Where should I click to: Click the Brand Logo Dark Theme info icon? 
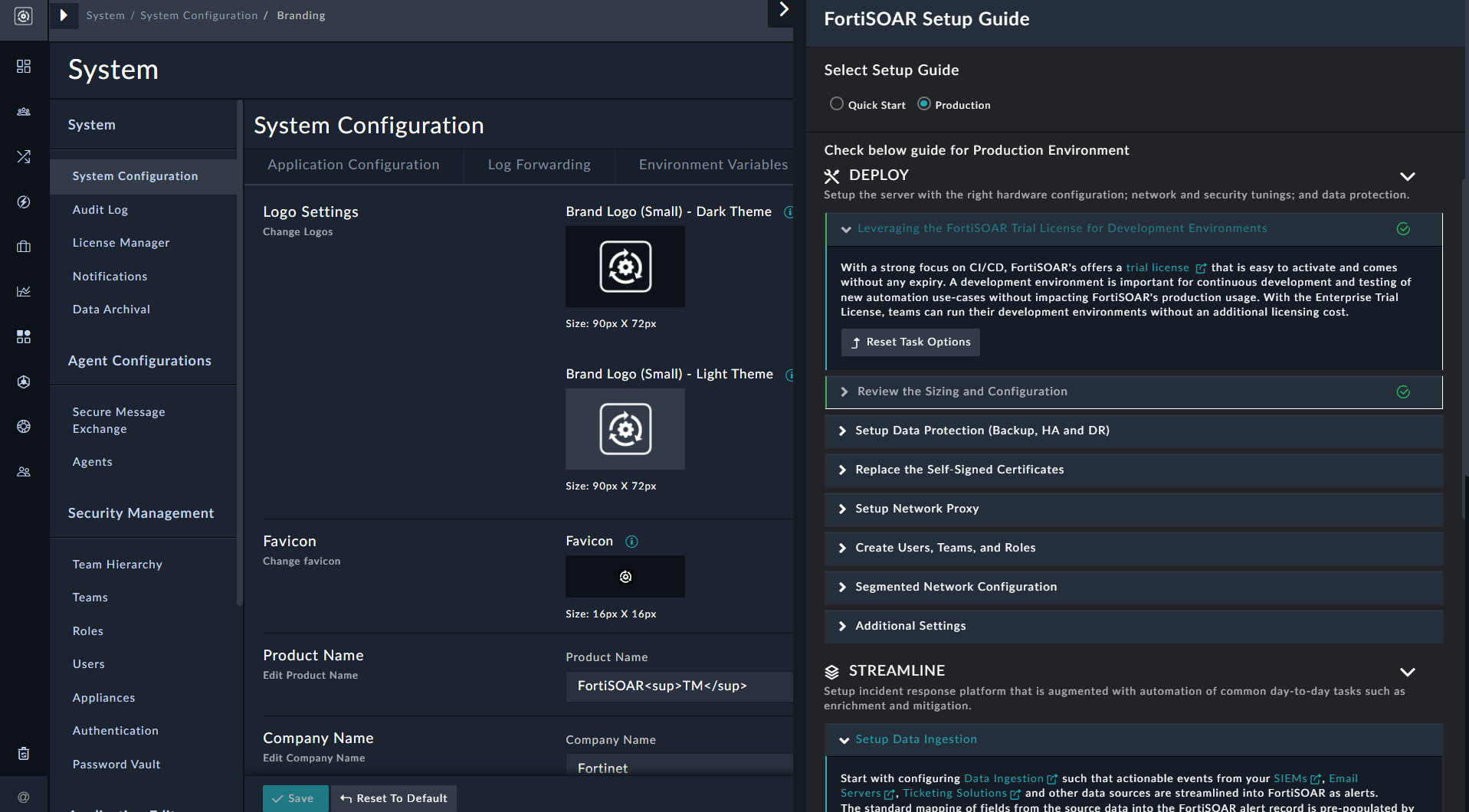click(x=790, y=212)
